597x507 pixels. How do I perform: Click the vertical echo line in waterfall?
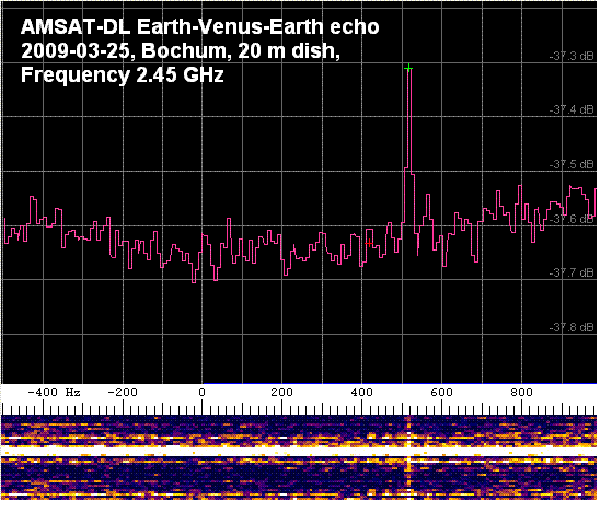click(x=409, y=457)
